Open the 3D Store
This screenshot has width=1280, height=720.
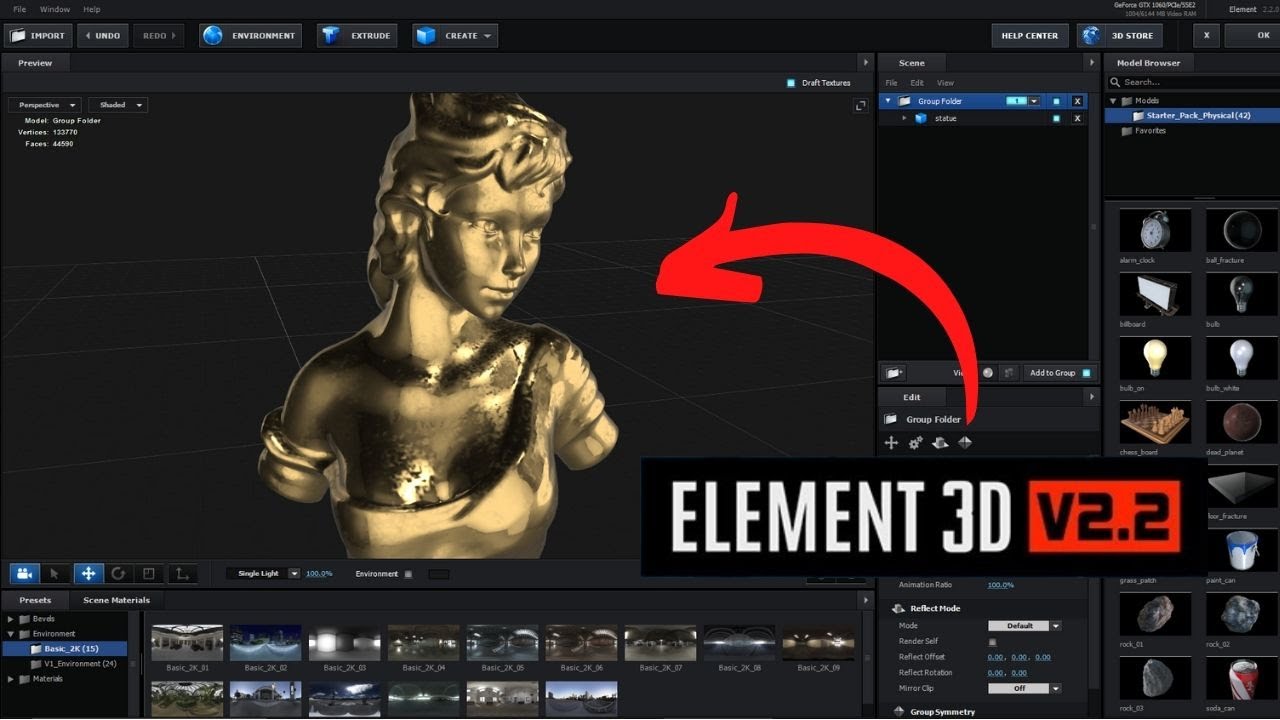click(x=1120, y=36)
